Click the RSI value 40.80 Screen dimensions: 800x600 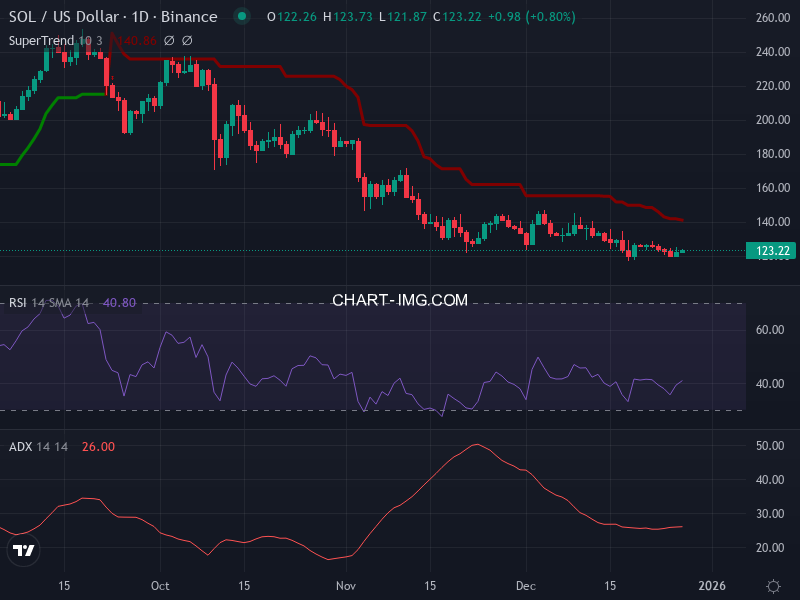point(118,303)
